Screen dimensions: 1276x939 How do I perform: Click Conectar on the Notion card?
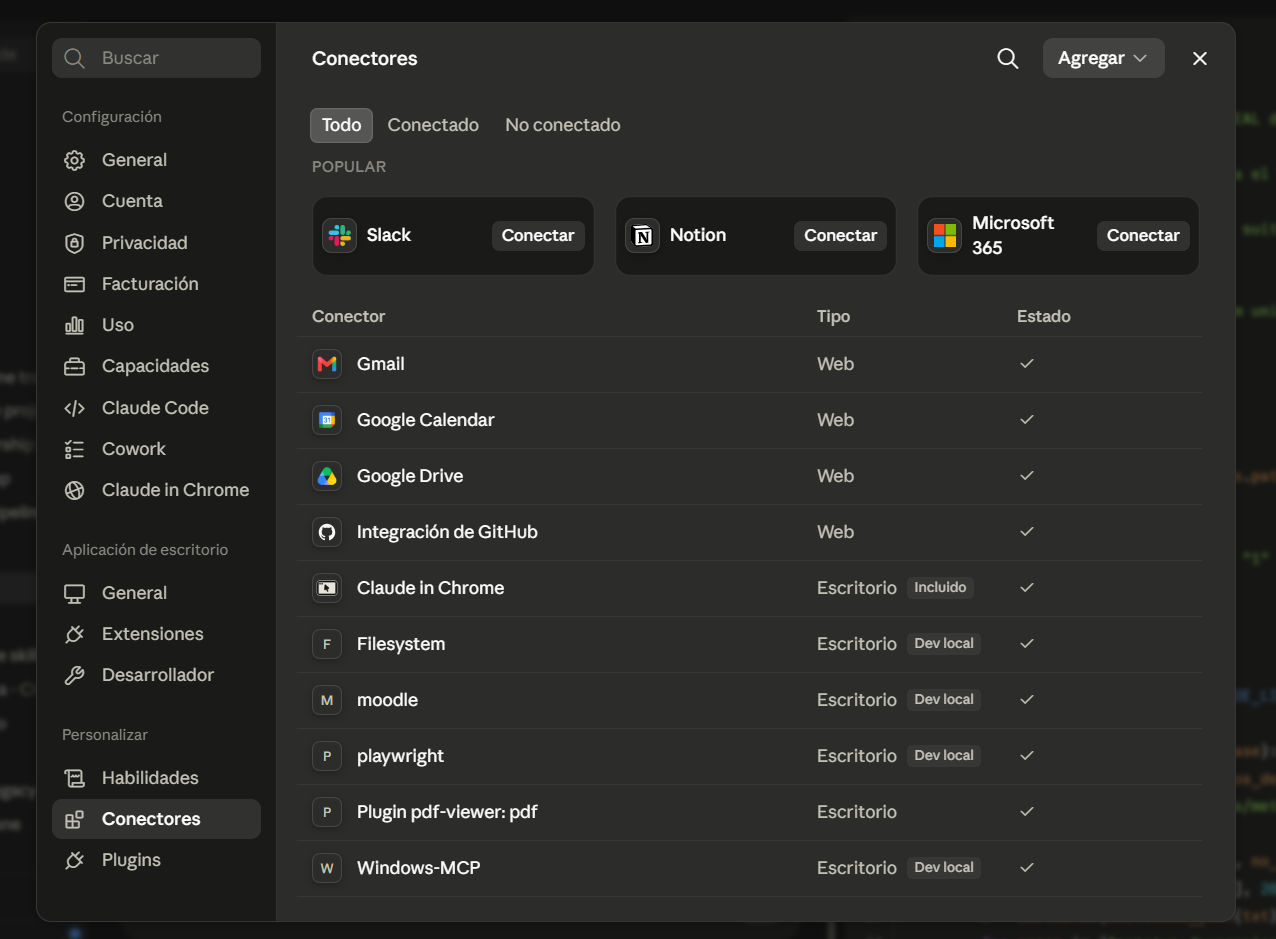(840, 235)
